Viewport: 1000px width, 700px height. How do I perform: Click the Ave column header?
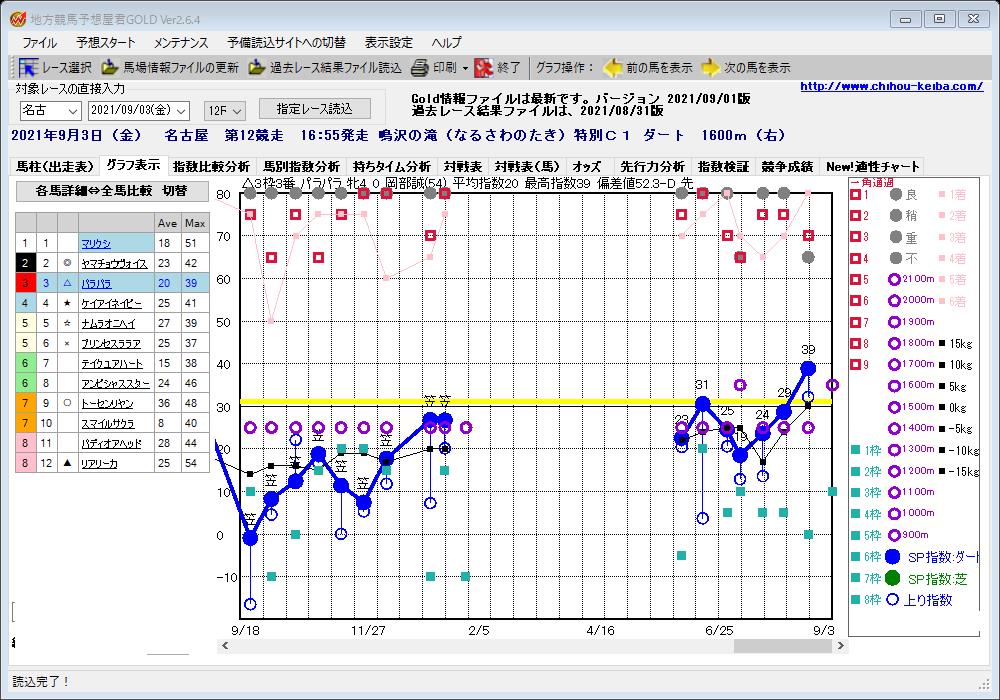(167, 223)
